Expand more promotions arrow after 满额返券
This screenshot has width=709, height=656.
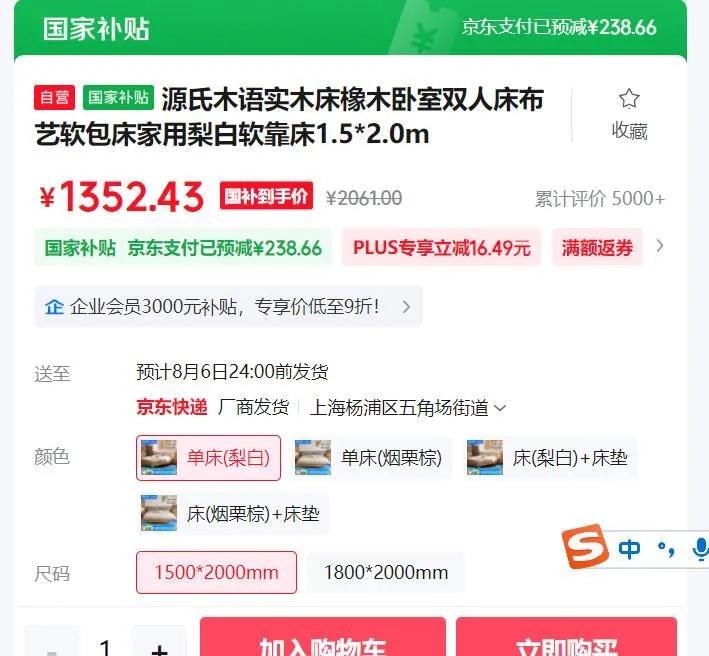[660, 246]
